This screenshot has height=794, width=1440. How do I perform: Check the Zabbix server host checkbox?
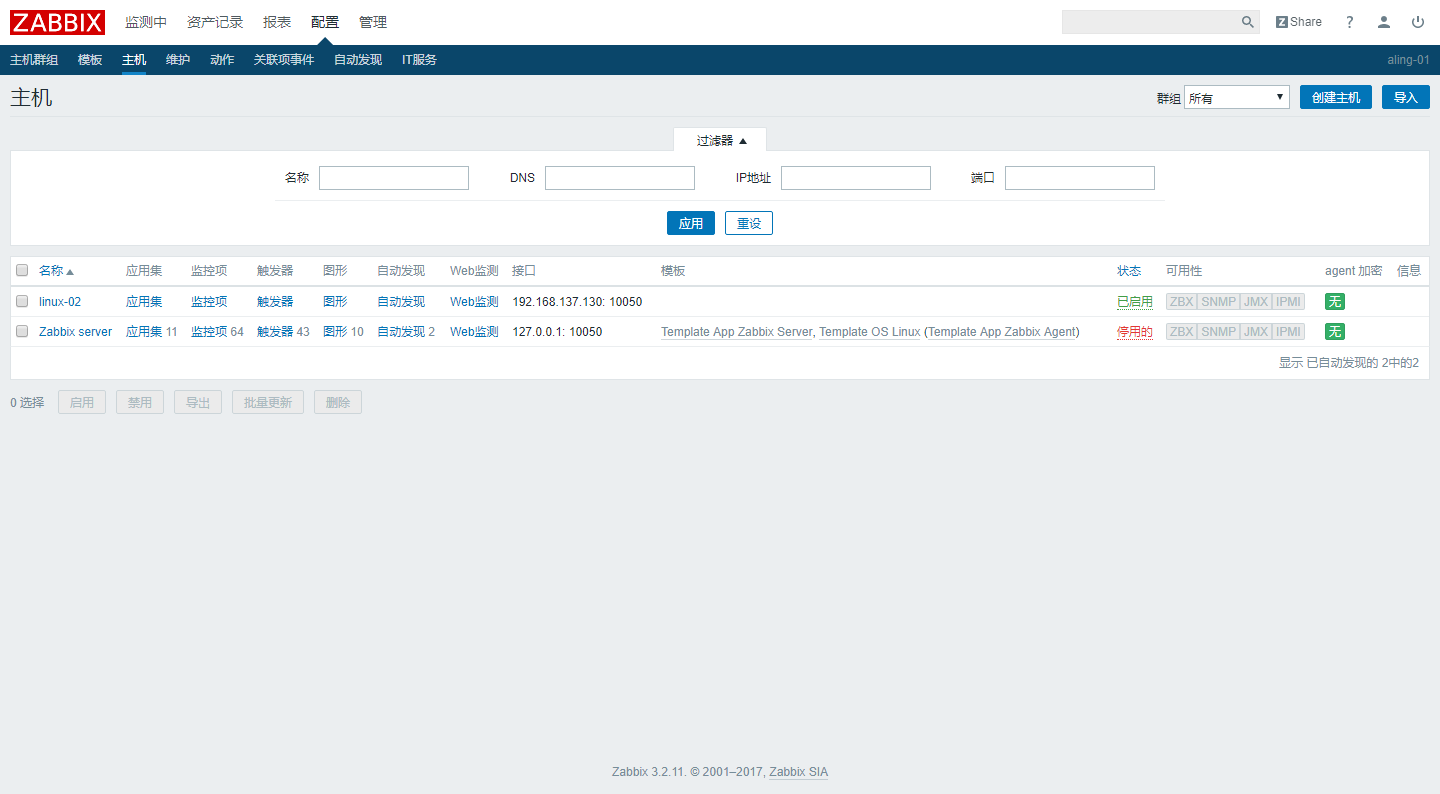22,331
